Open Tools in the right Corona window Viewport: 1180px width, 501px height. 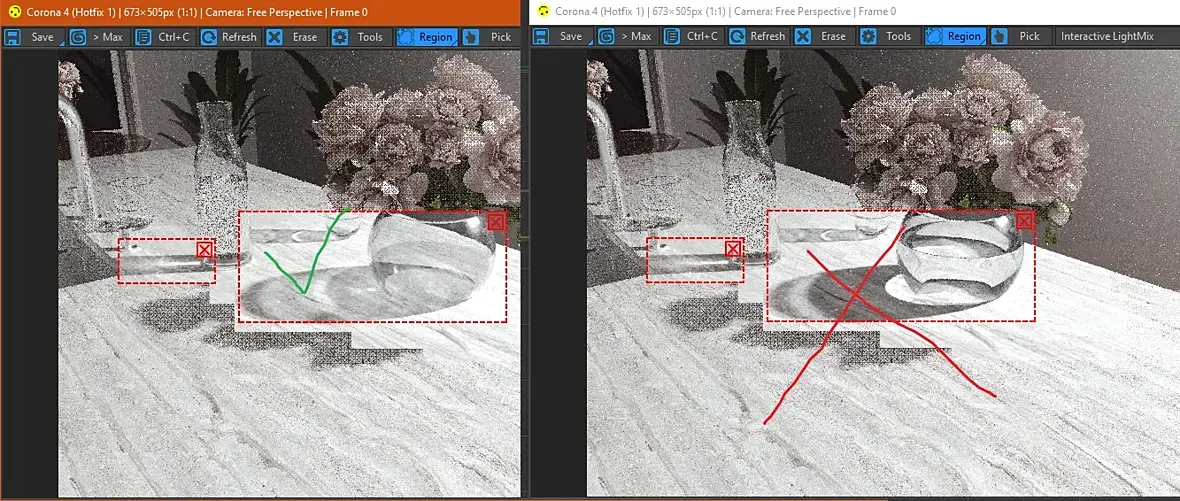(x=890, y=36)
